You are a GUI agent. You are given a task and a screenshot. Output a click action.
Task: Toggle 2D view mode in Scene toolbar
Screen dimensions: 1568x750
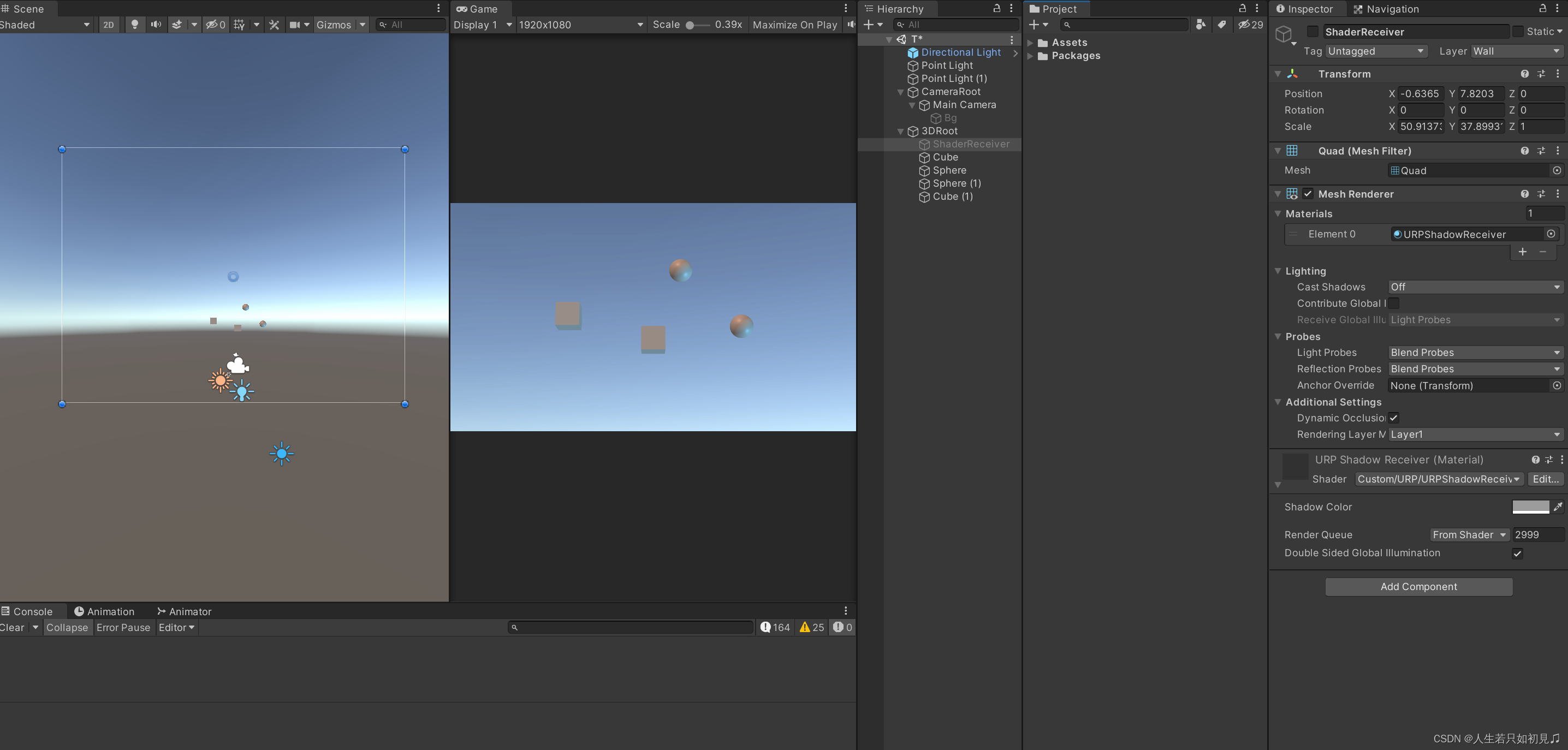click(x=109, y=25)
